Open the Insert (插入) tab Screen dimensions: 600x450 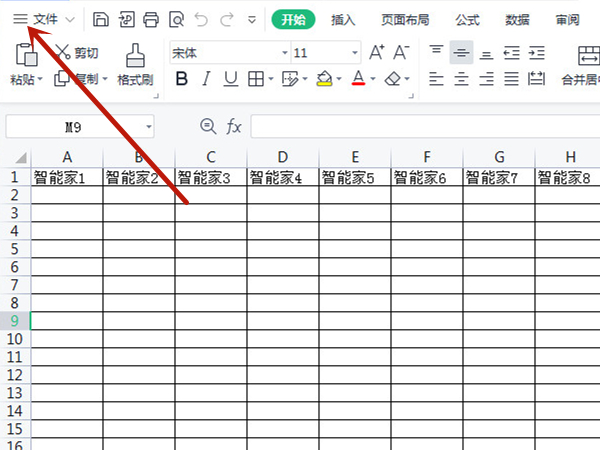click(343, 19)
